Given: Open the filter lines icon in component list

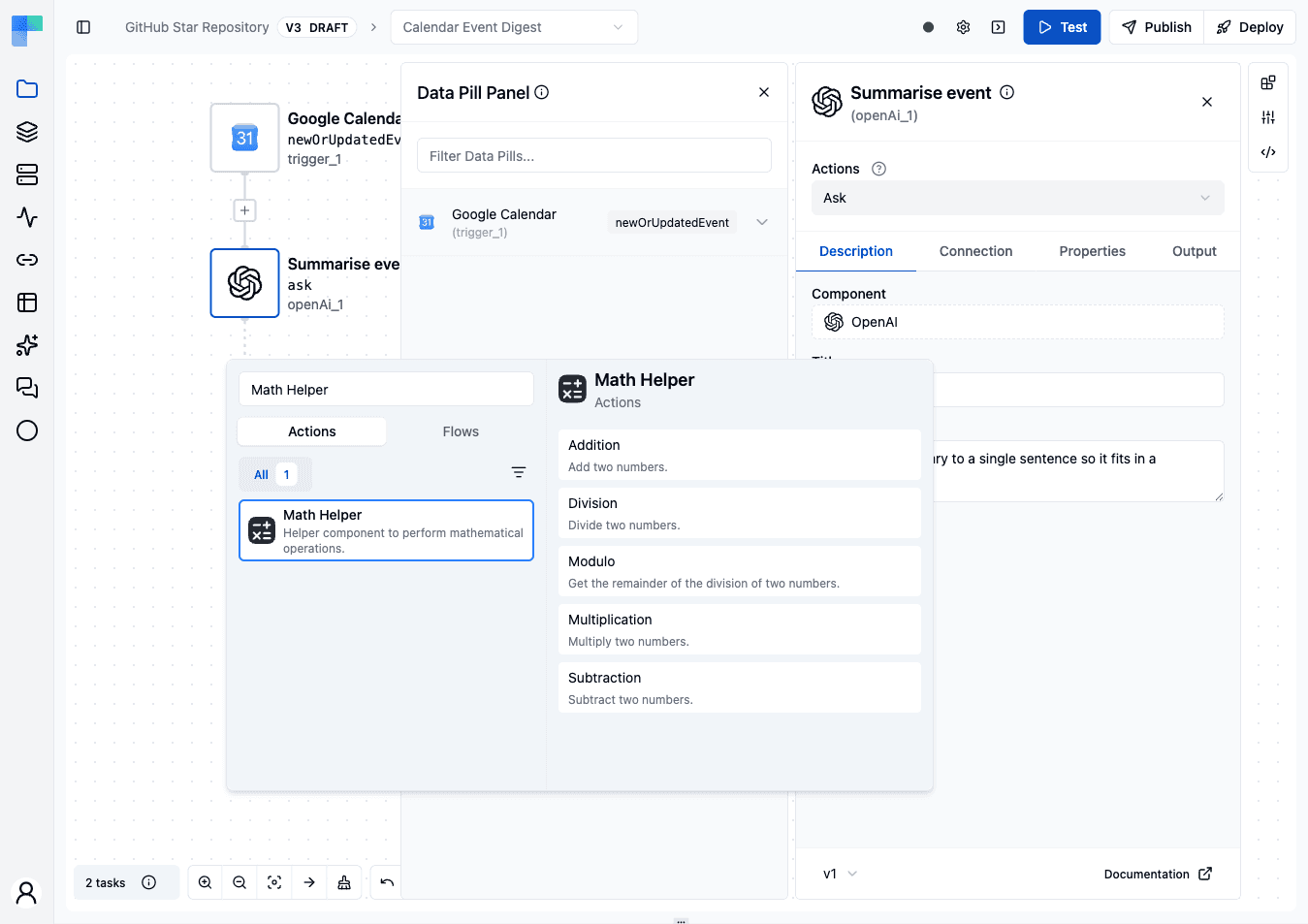Looking at the screenshot, I should [x=519, y=472].
